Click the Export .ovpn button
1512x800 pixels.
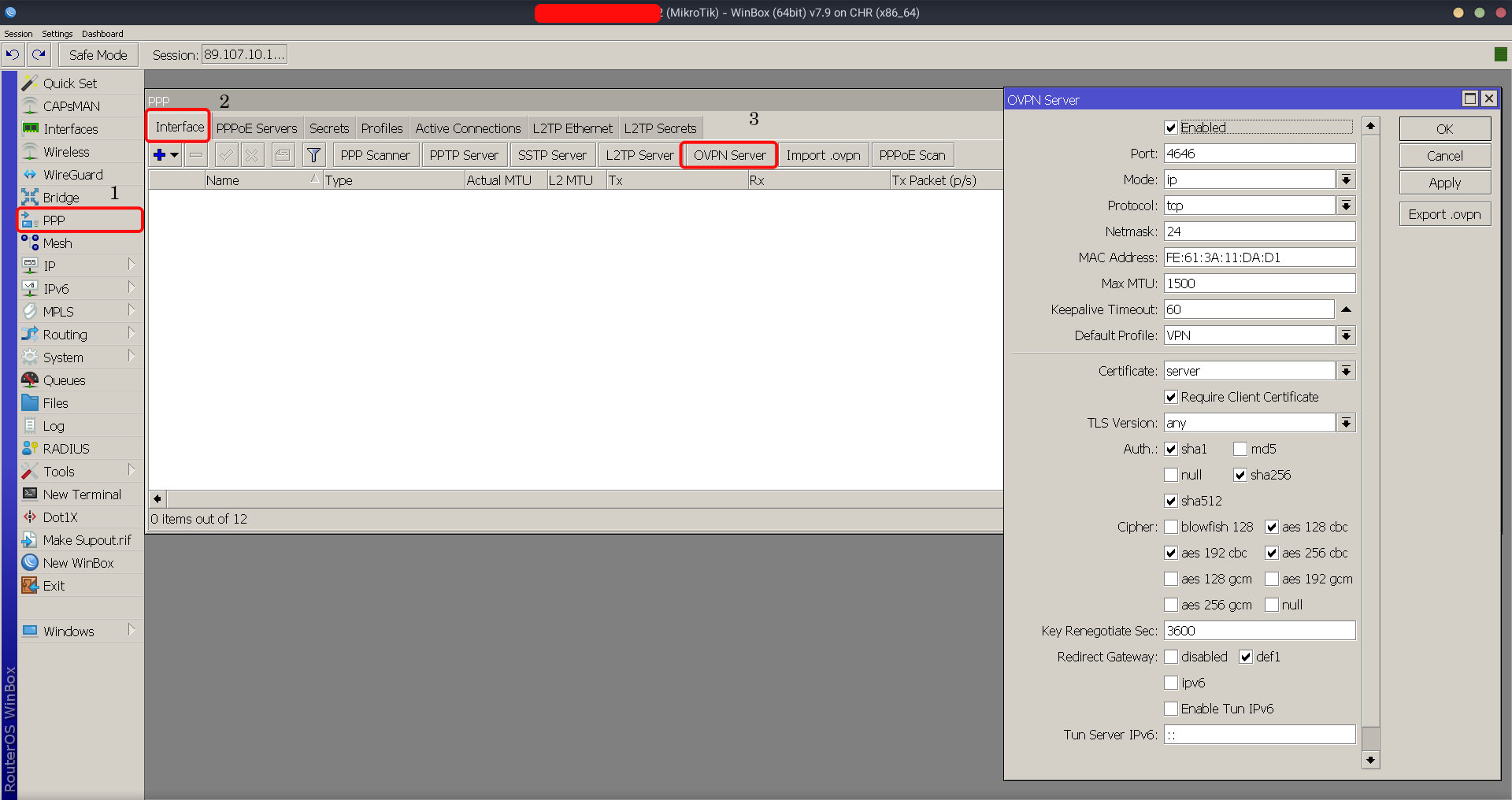pos(1445,214)
